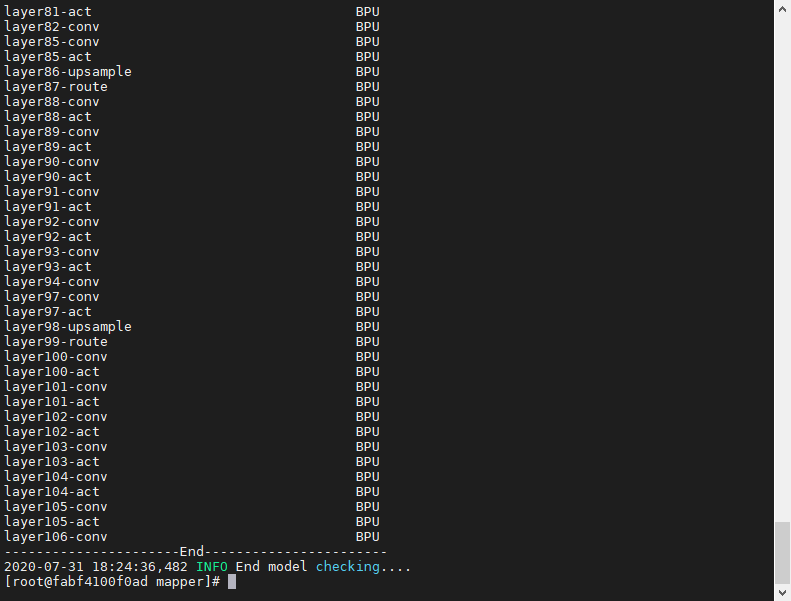This screenshot has height=601, width=791.
Task: Click BPU value beside layer106-conv
Action: (x=367, y=537)
